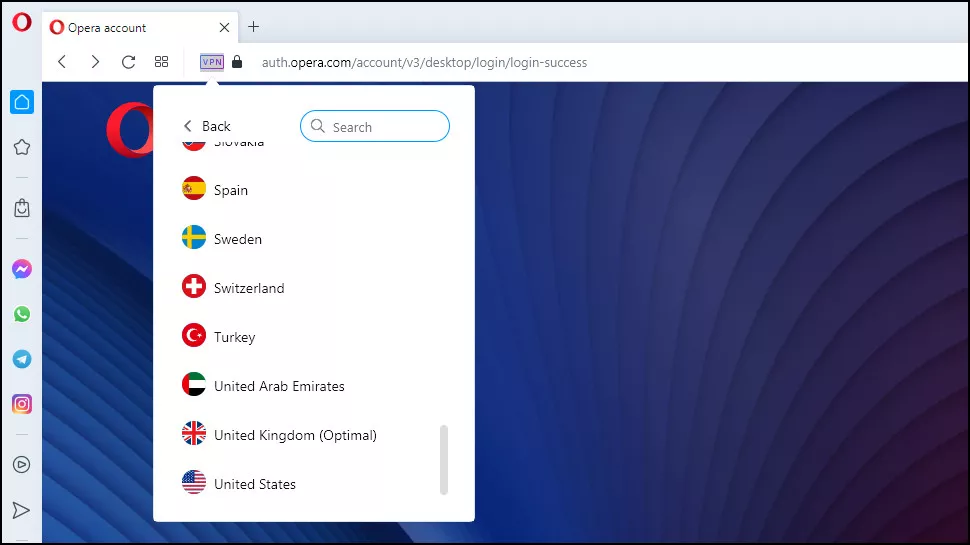Open a new tab with plus button
970x545 pixels.
click(x=253, y=27)
